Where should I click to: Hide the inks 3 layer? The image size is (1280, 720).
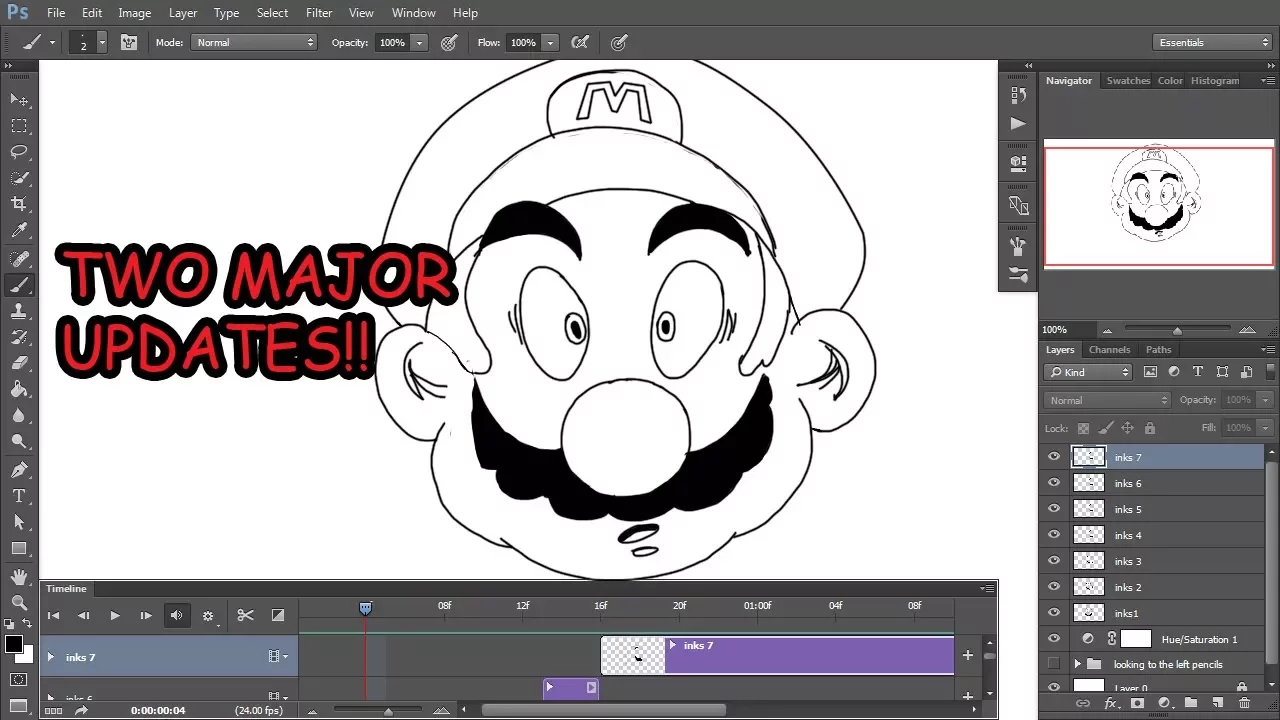[1053, 561]
